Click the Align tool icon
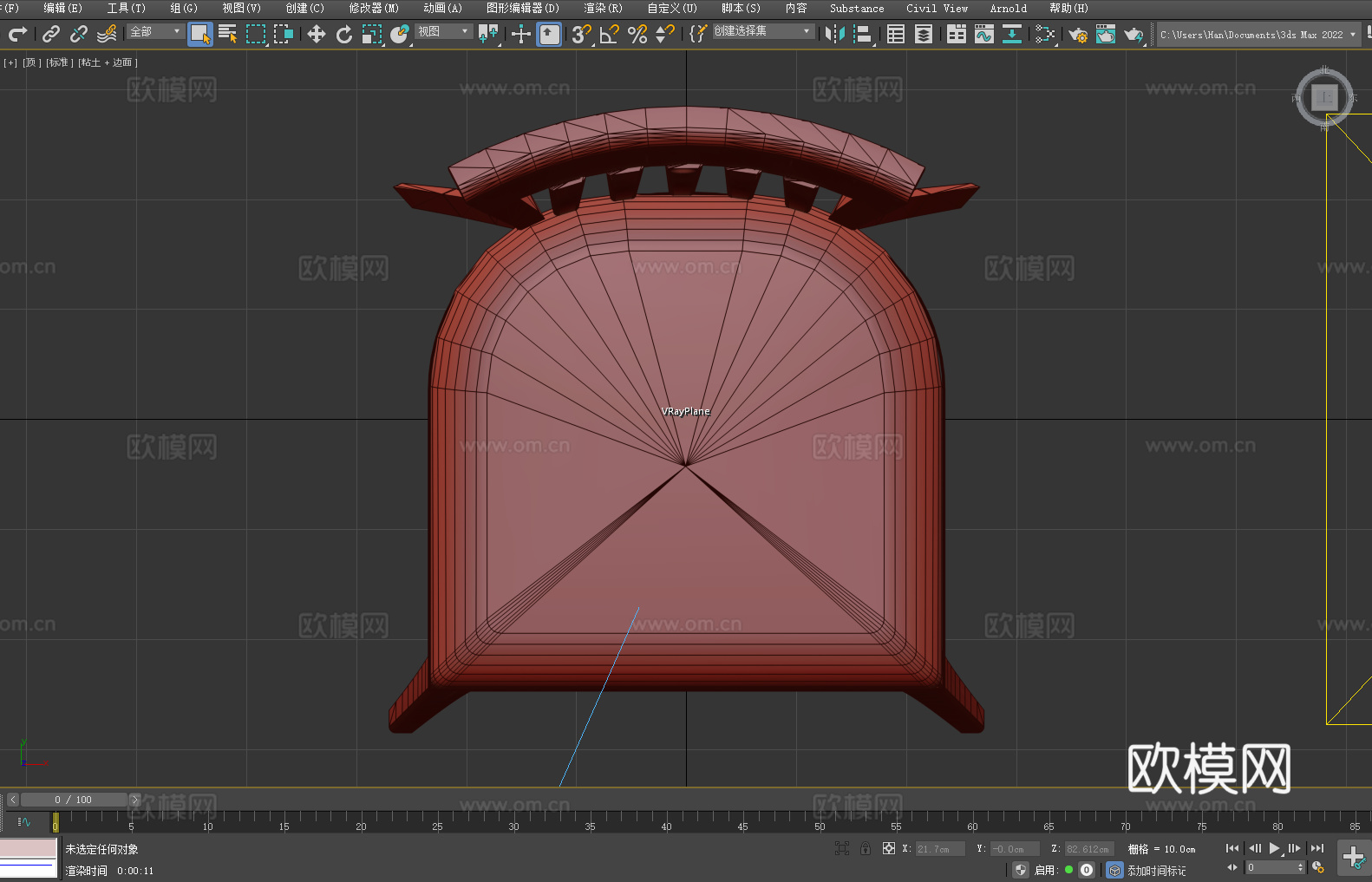Screen dimensions: 1372x882 click(x=863, y=34)
